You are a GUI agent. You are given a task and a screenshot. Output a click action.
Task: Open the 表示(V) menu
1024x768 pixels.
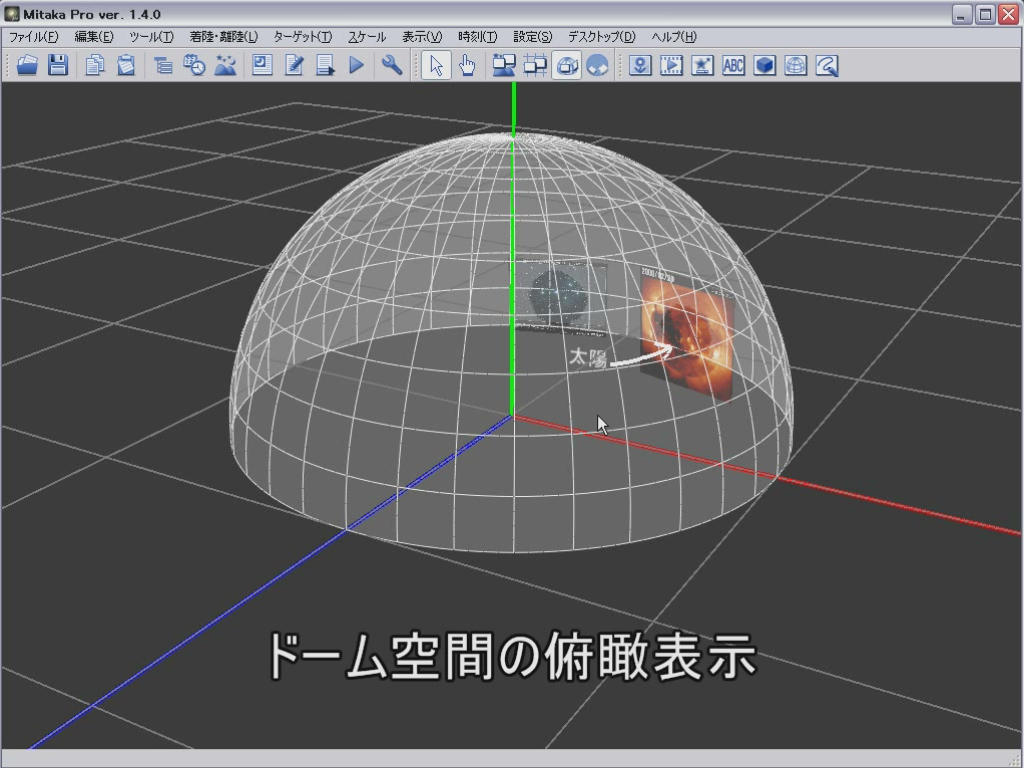[x=422, y=37]
